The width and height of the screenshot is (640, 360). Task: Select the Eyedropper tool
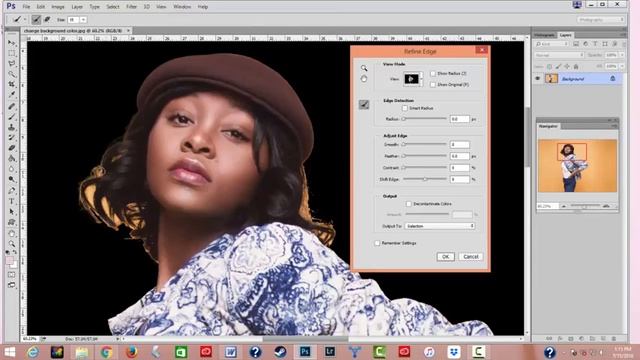(12, 95)
